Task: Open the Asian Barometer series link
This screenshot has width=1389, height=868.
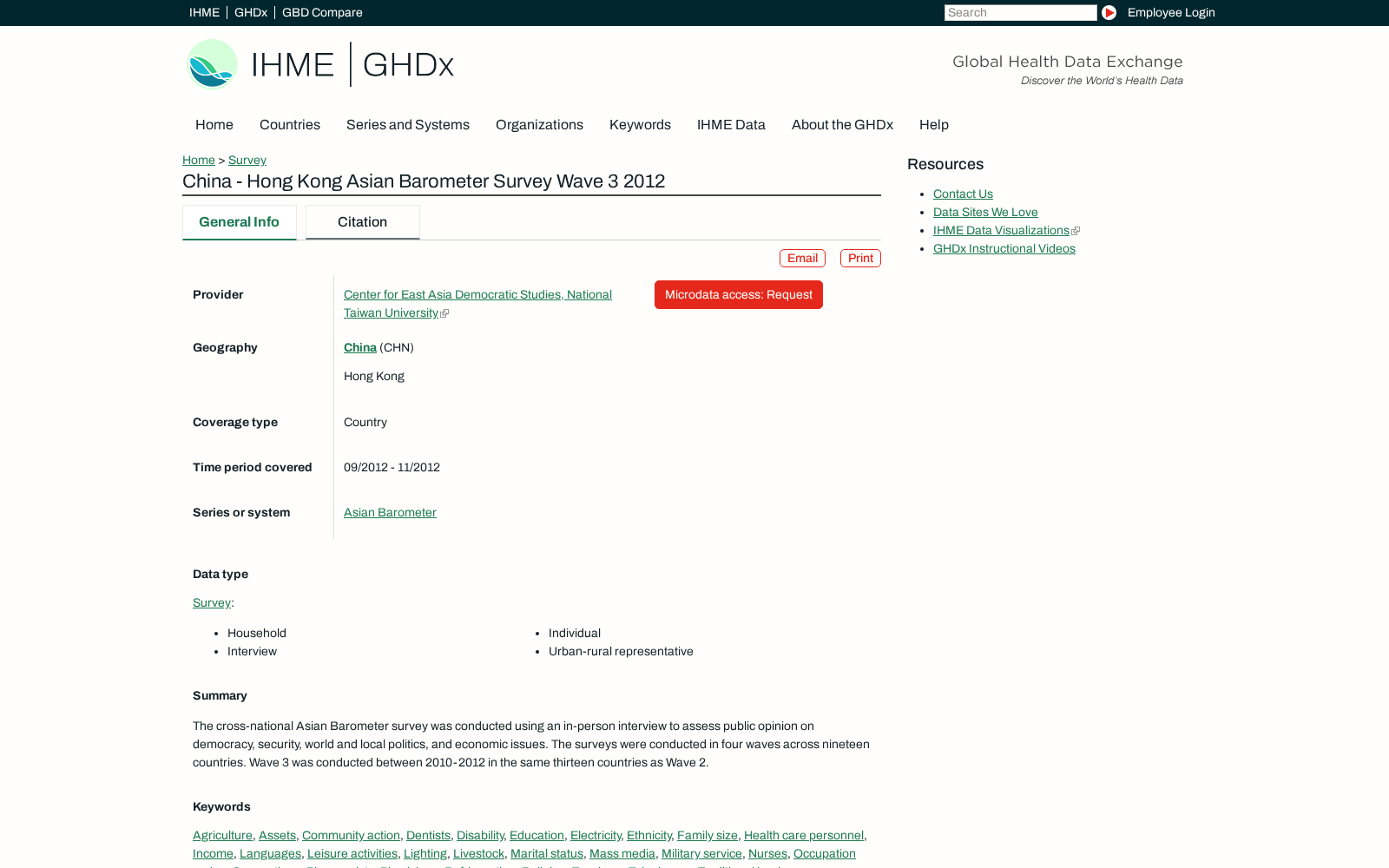Action: click(x=390, y=512)
